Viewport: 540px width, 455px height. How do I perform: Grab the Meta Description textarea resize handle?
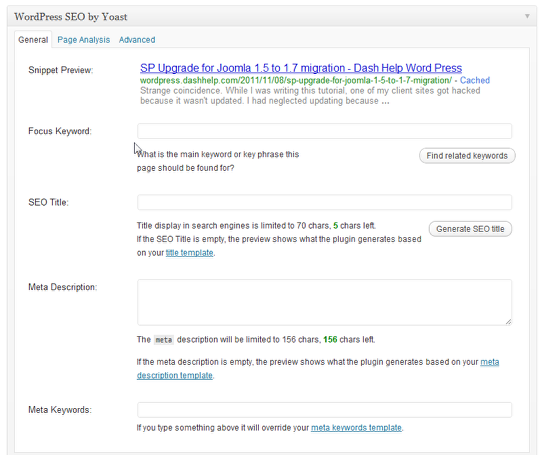point(509,322)
